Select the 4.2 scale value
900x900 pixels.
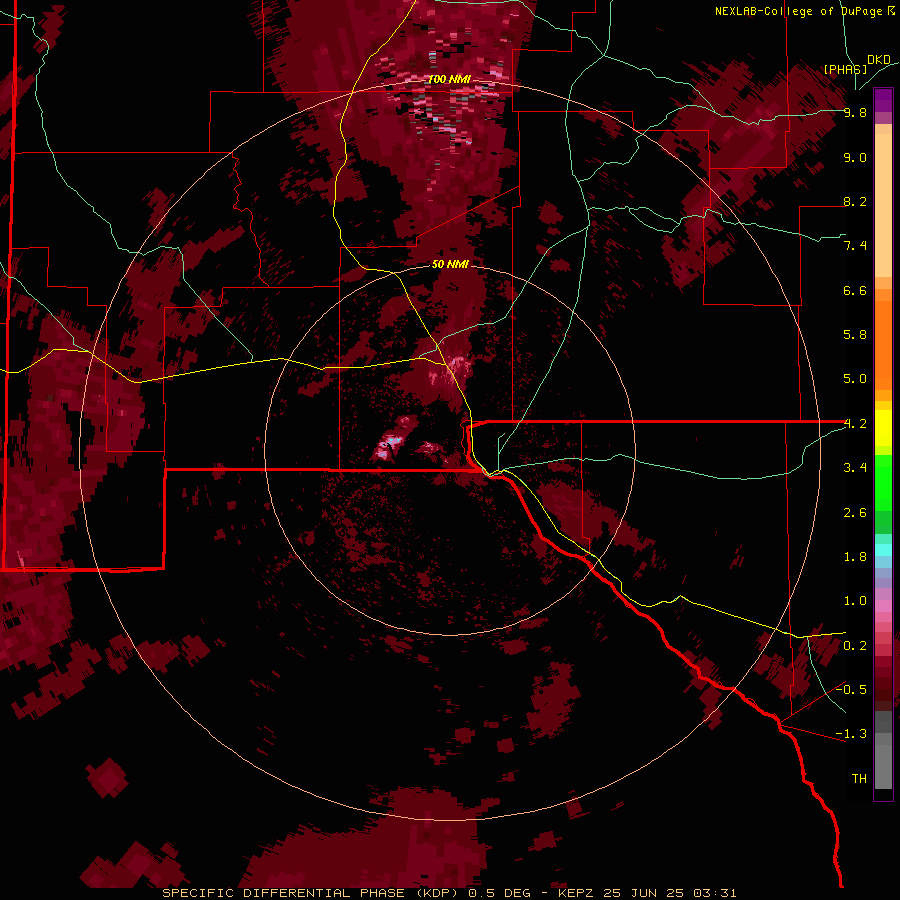click(855, 424)
